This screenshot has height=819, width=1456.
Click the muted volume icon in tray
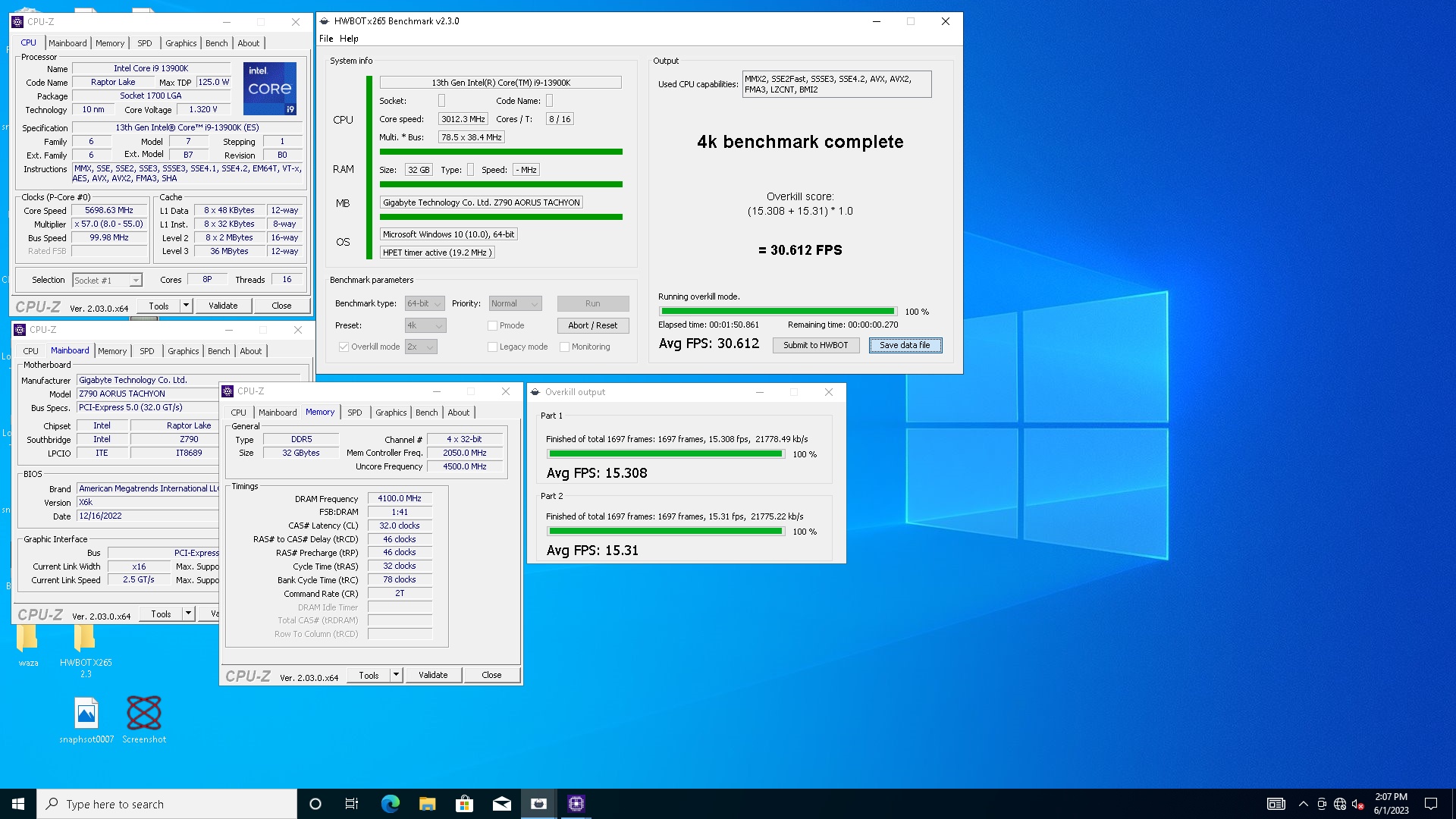(1358, 804)
